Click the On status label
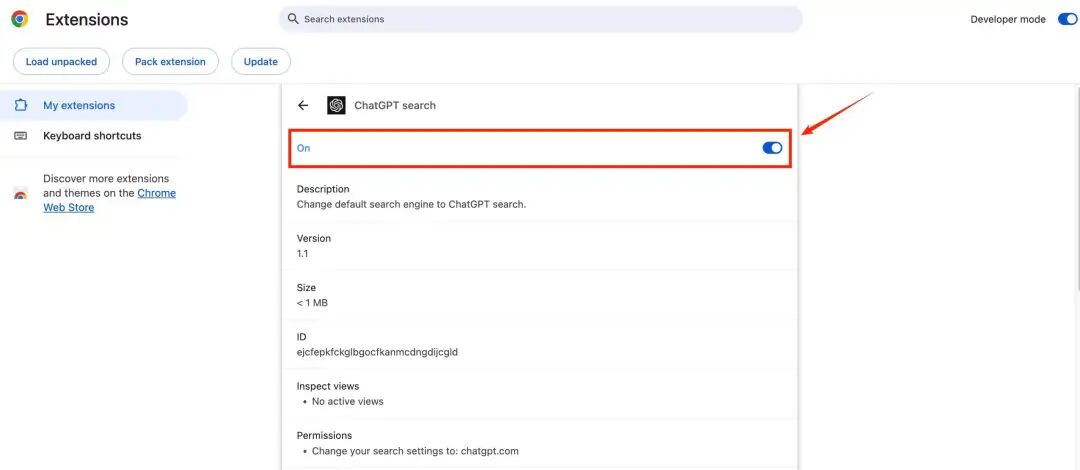 303,148
